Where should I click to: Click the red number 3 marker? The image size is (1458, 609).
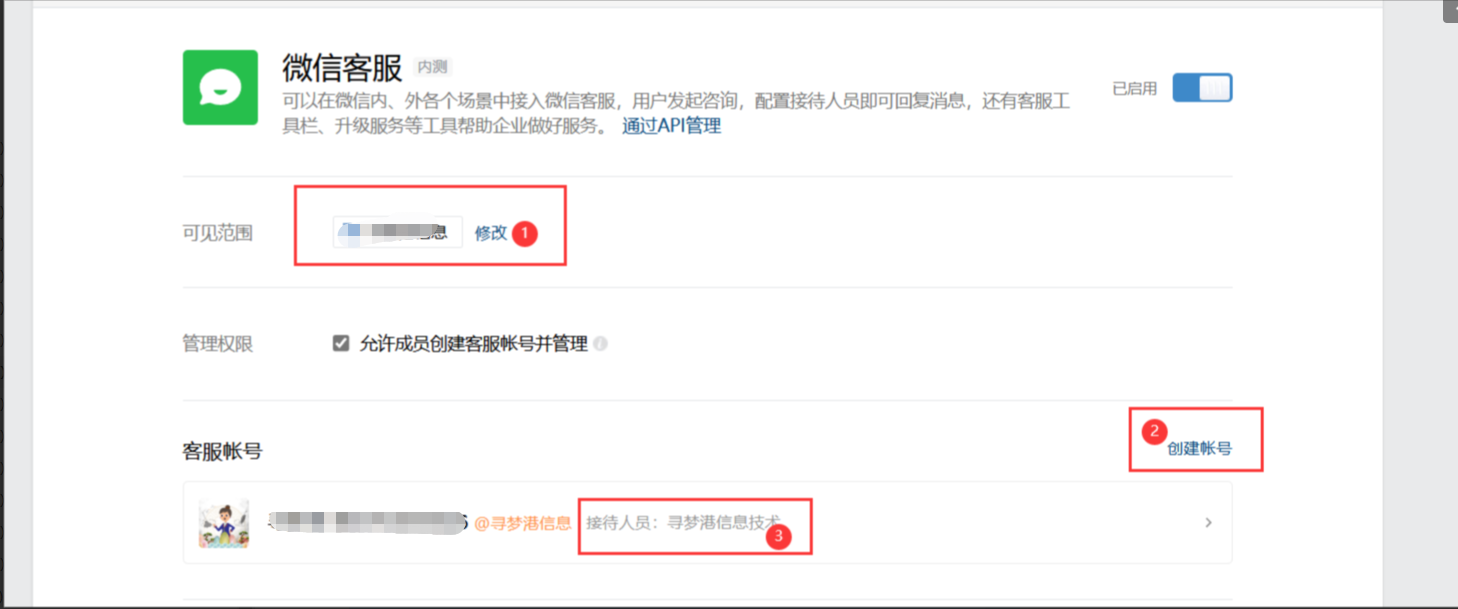779,537
